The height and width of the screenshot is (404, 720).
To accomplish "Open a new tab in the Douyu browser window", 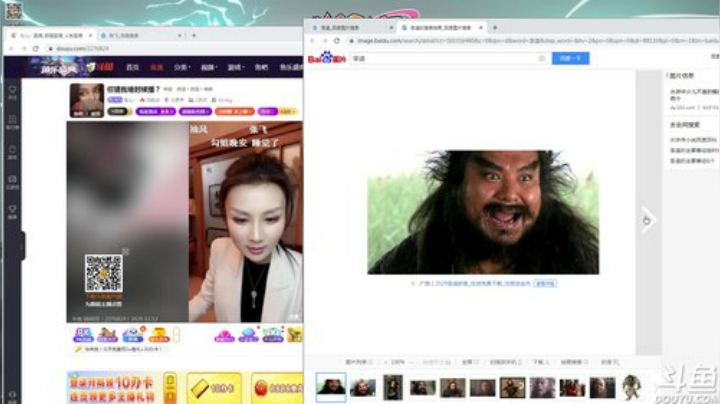I will 194,35.
